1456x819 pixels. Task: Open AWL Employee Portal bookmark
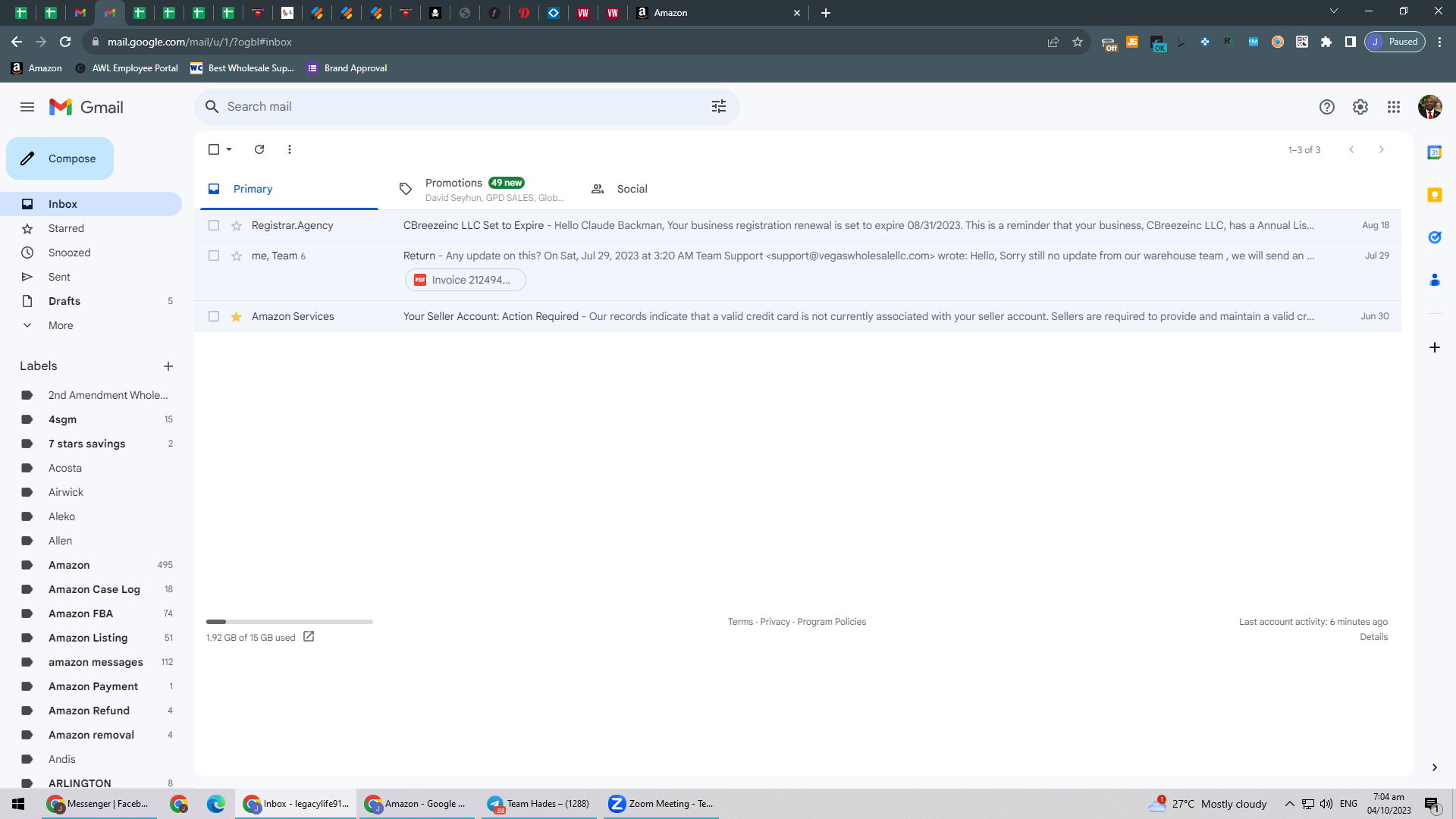pyautogui.click(x=127, y=68)
